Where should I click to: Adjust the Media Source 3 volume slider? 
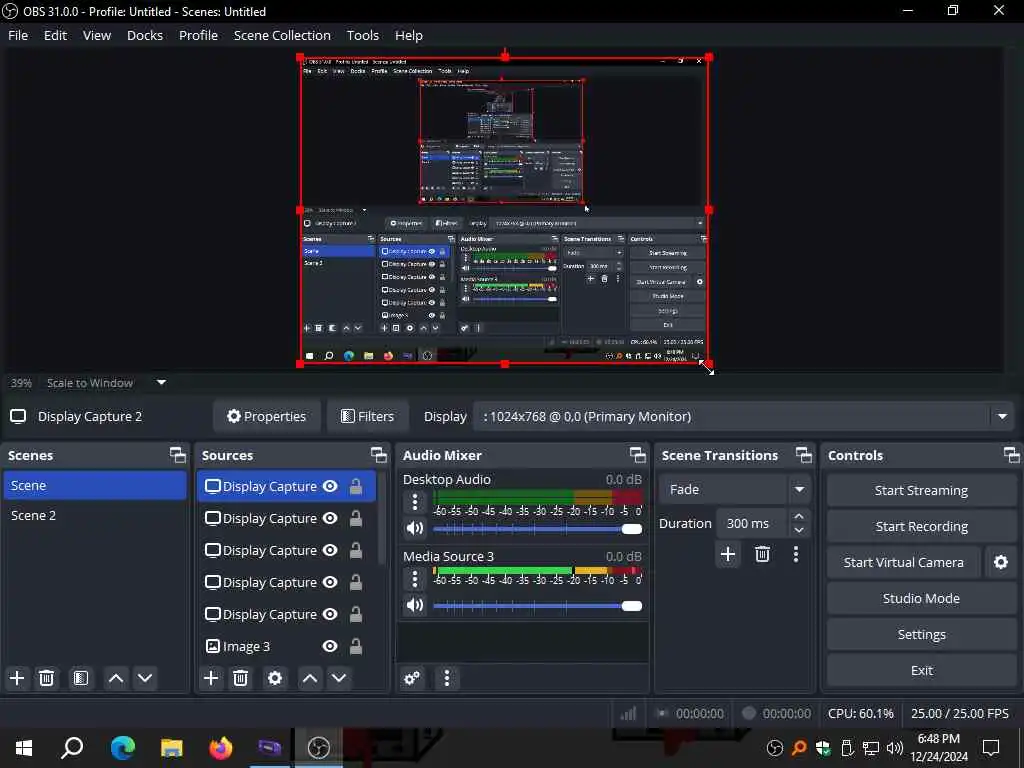pos(537,605)
